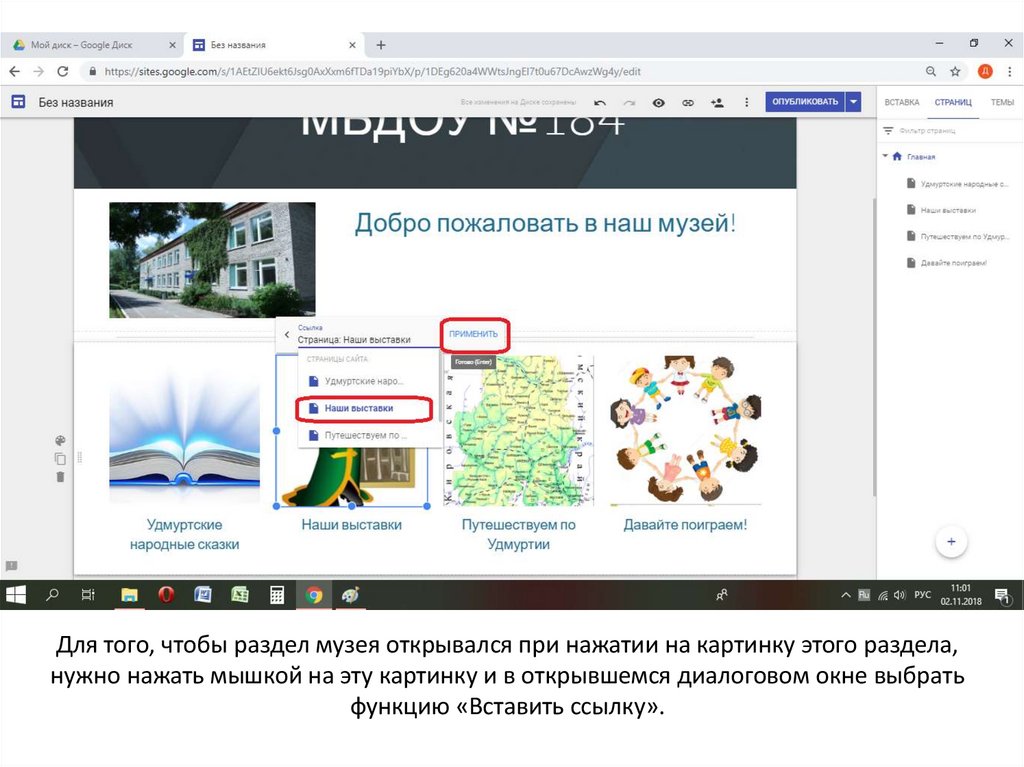This screenshot has width=1024, height=767.
Task: Open Windows Start menu
Action: click(16, 595)
